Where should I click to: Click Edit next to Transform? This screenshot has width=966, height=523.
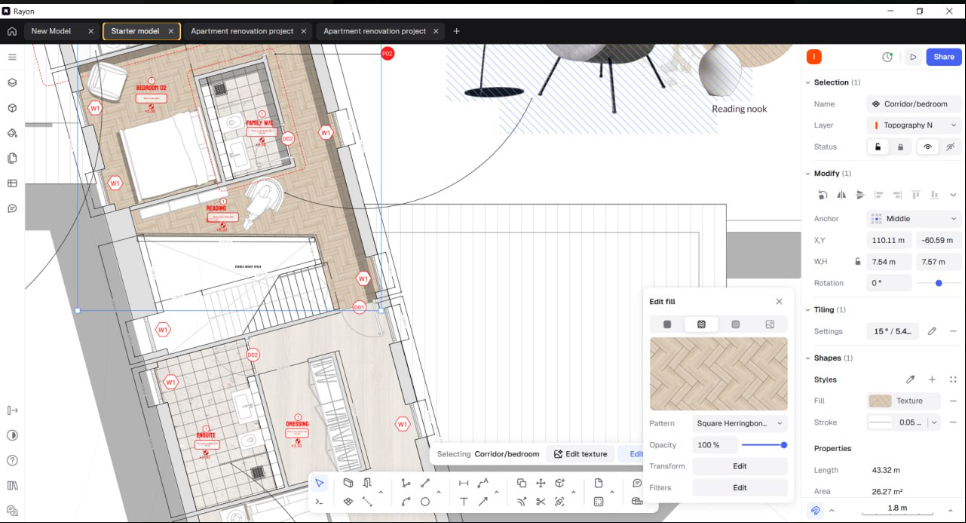[740, 466]
